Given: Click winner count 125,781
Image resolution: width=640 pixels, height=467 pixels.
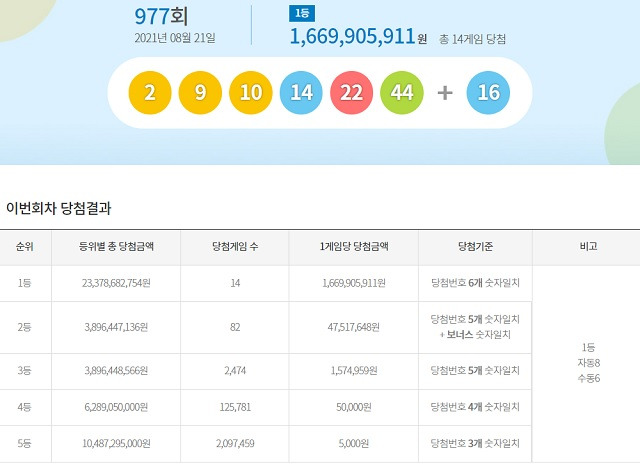Looking at the screenshot, I should (x=235, y=407).
